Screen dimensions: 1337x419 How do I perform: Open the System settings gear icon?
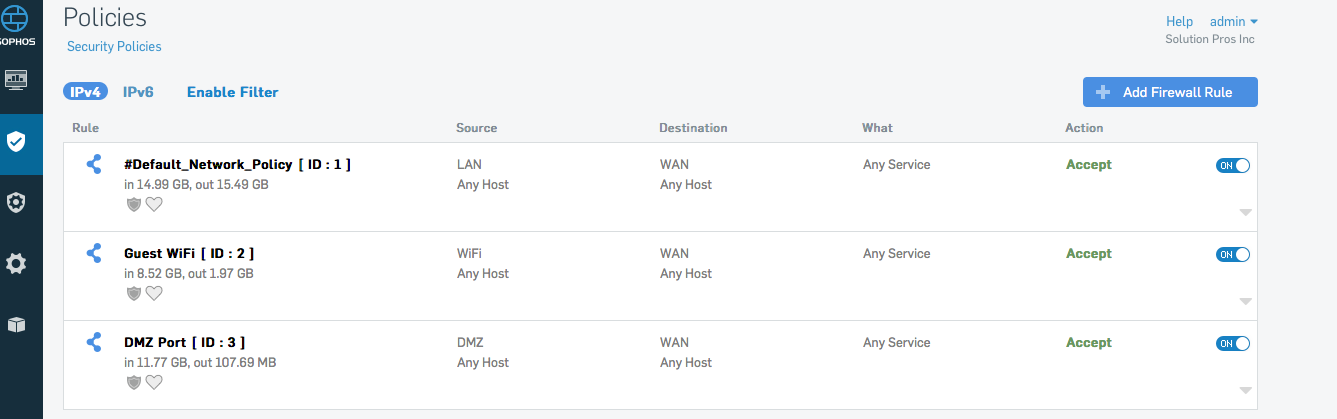coord(16,264)
